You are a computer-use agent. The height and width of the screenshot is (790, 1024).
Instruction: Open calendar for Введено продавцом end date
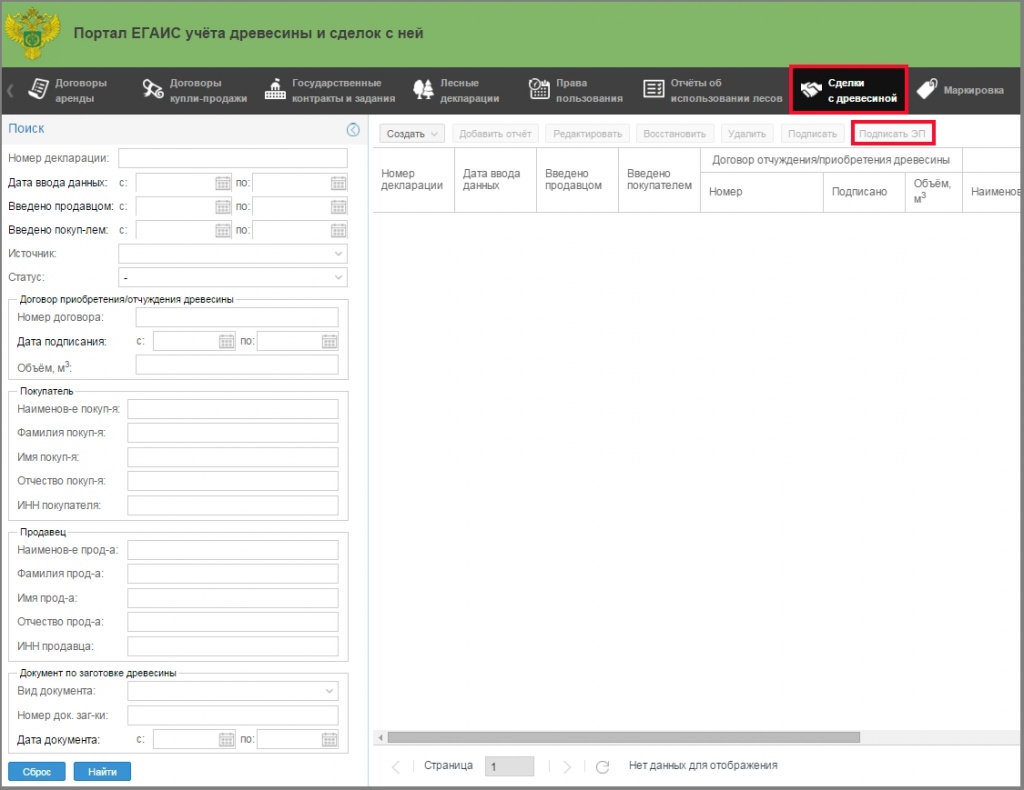pyautogui.click(x=338, y=207)
